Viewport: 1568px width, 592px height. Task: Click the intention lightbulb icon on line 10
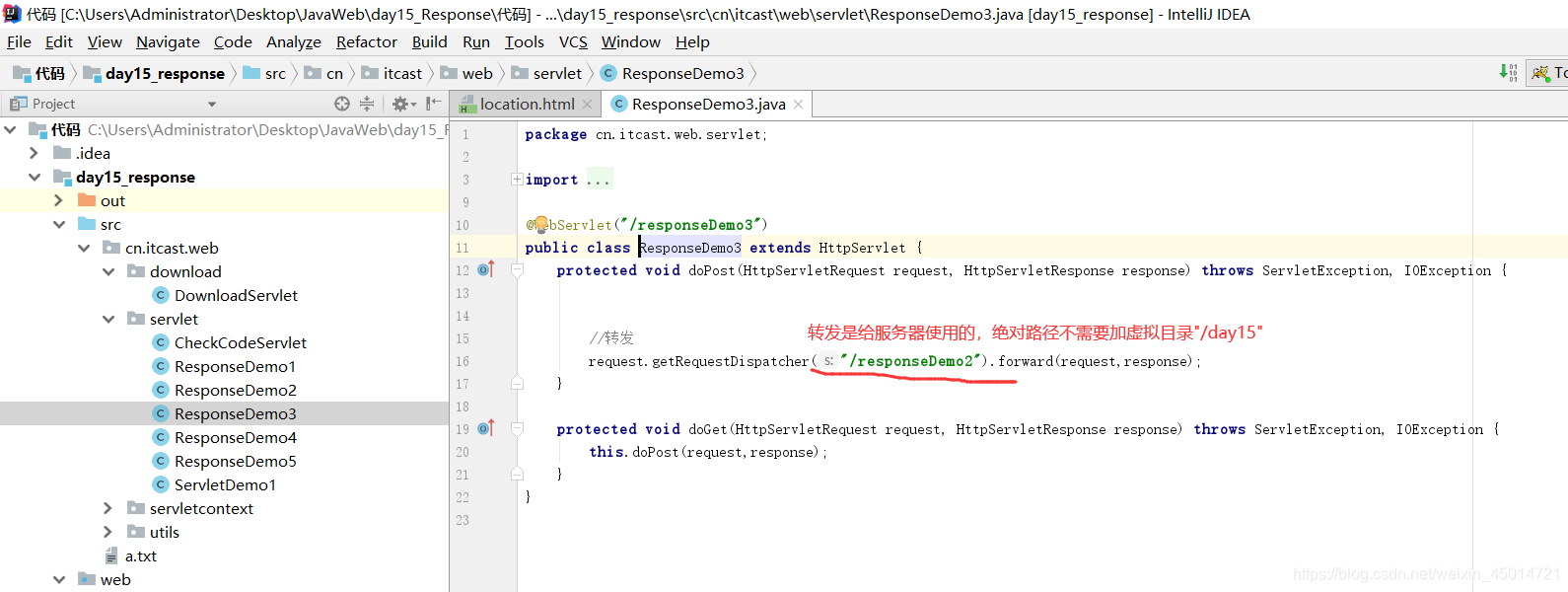[540, 225]
